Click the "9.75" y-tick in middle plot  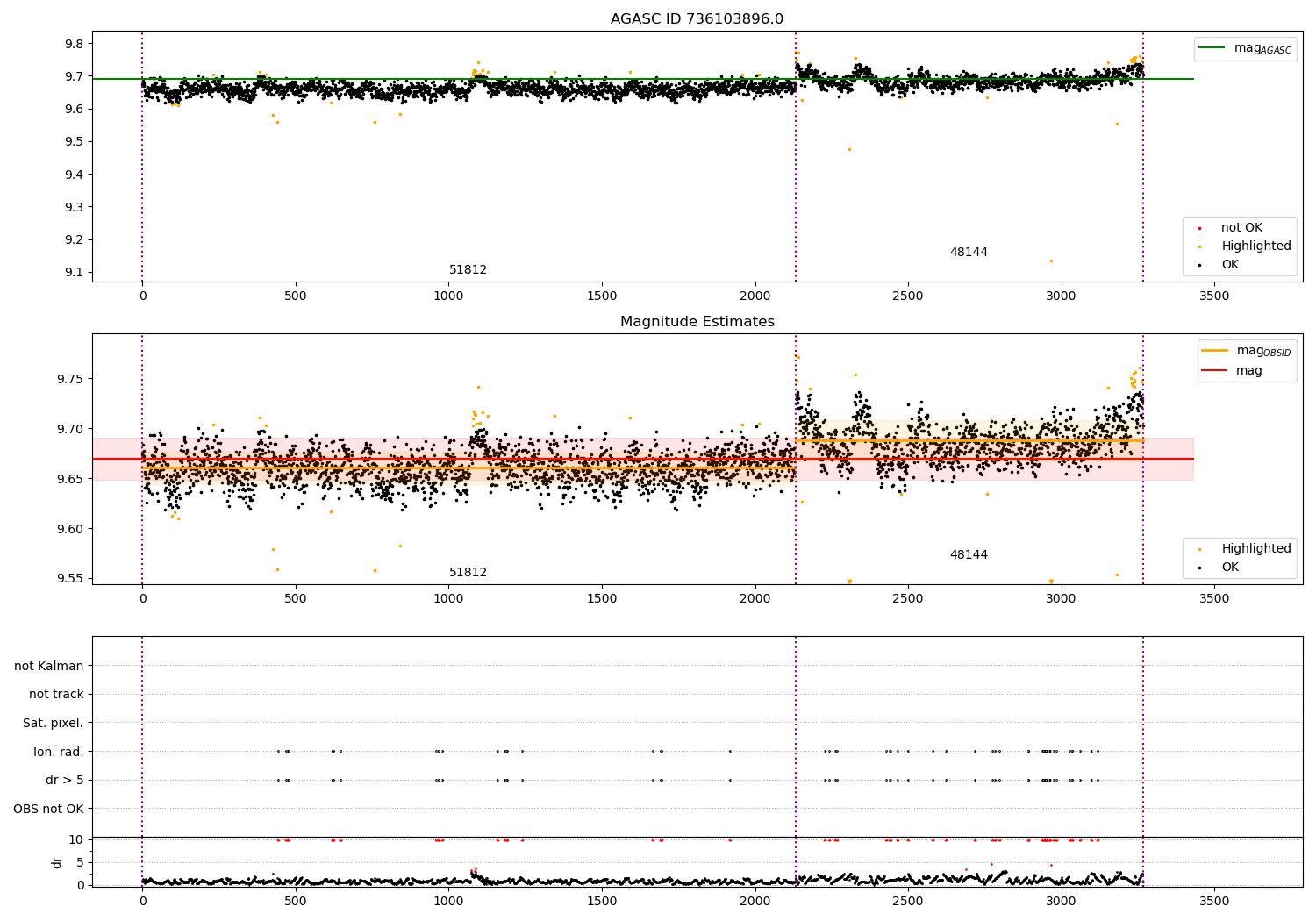pos(70,380)
